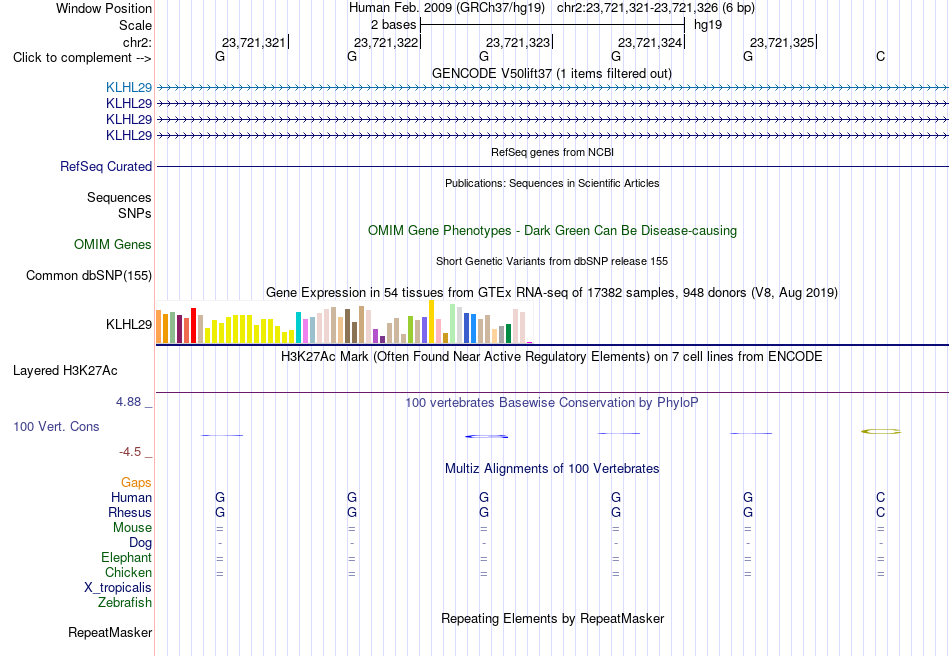Click the 'Click to complement -->' label

click(x=82, y=58)
